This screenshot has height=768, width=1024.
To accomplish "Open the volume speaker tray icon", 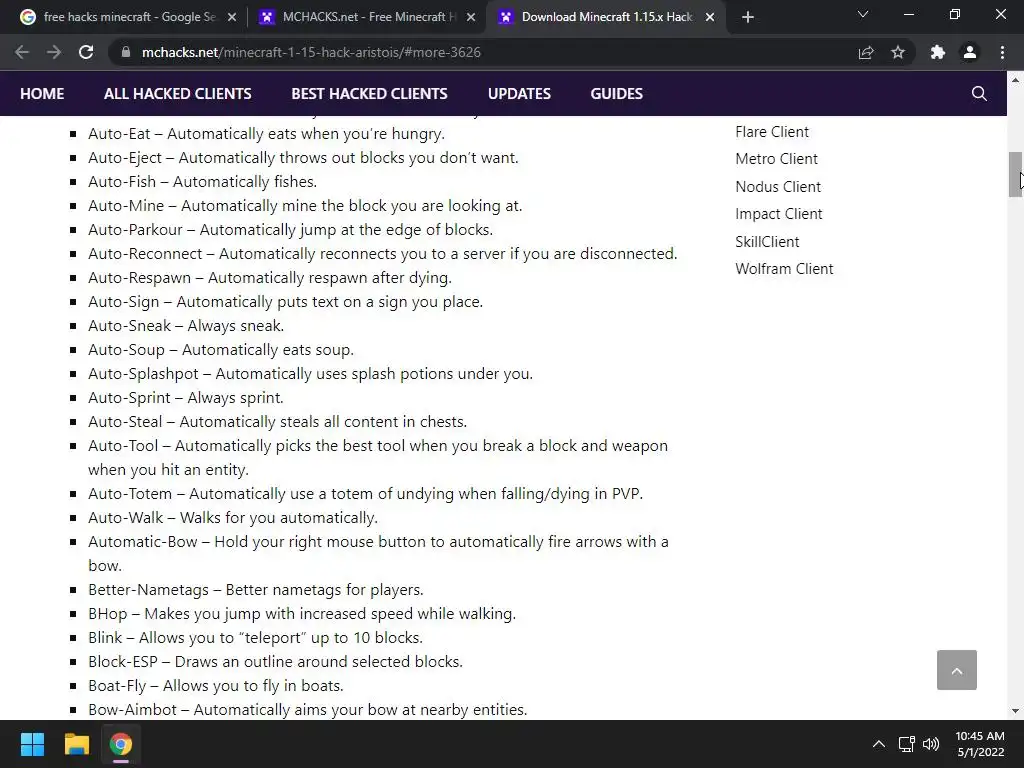I will coord(931,744).
